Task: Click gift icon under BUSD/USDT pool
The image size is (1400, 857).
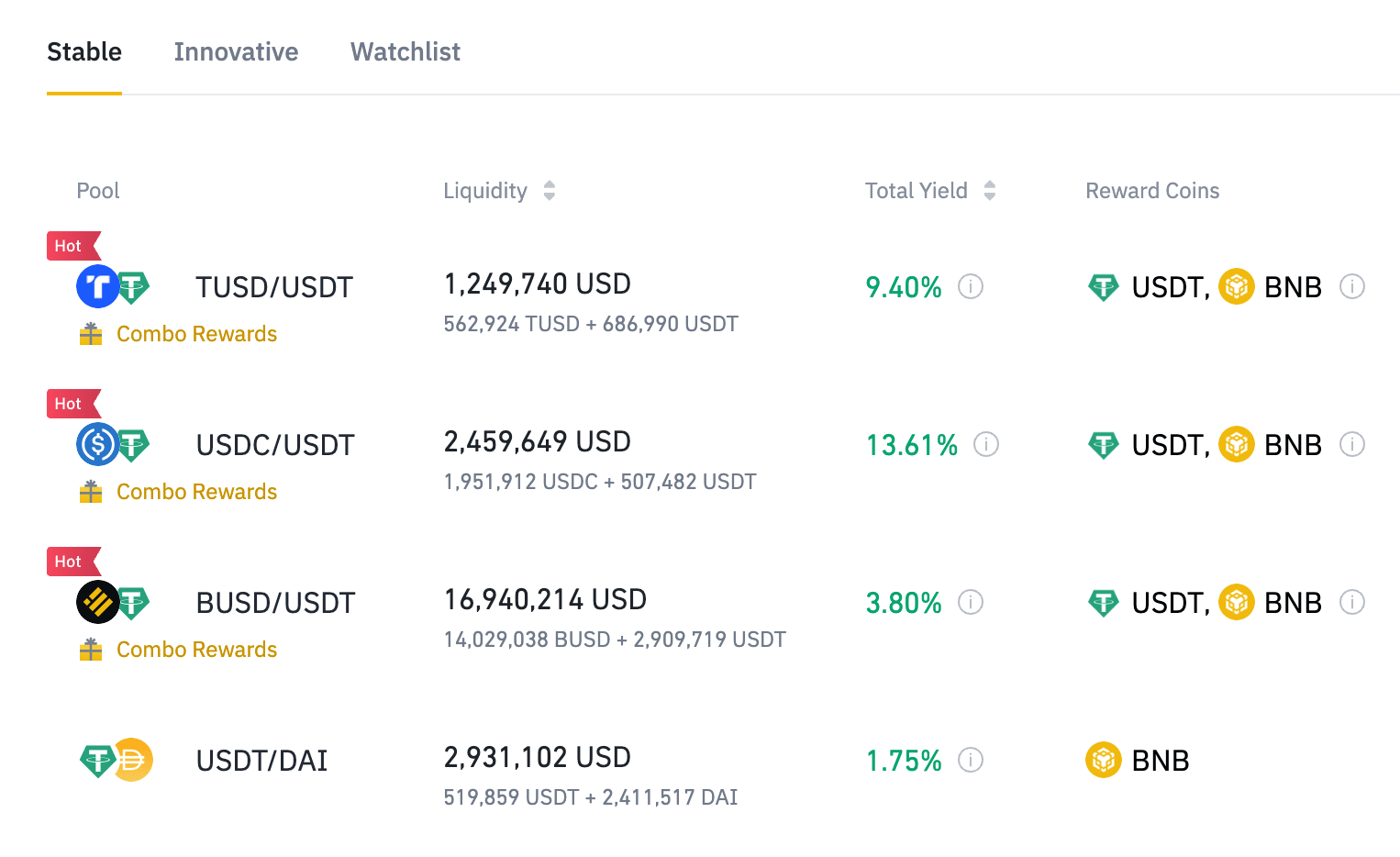Action: 91,649
